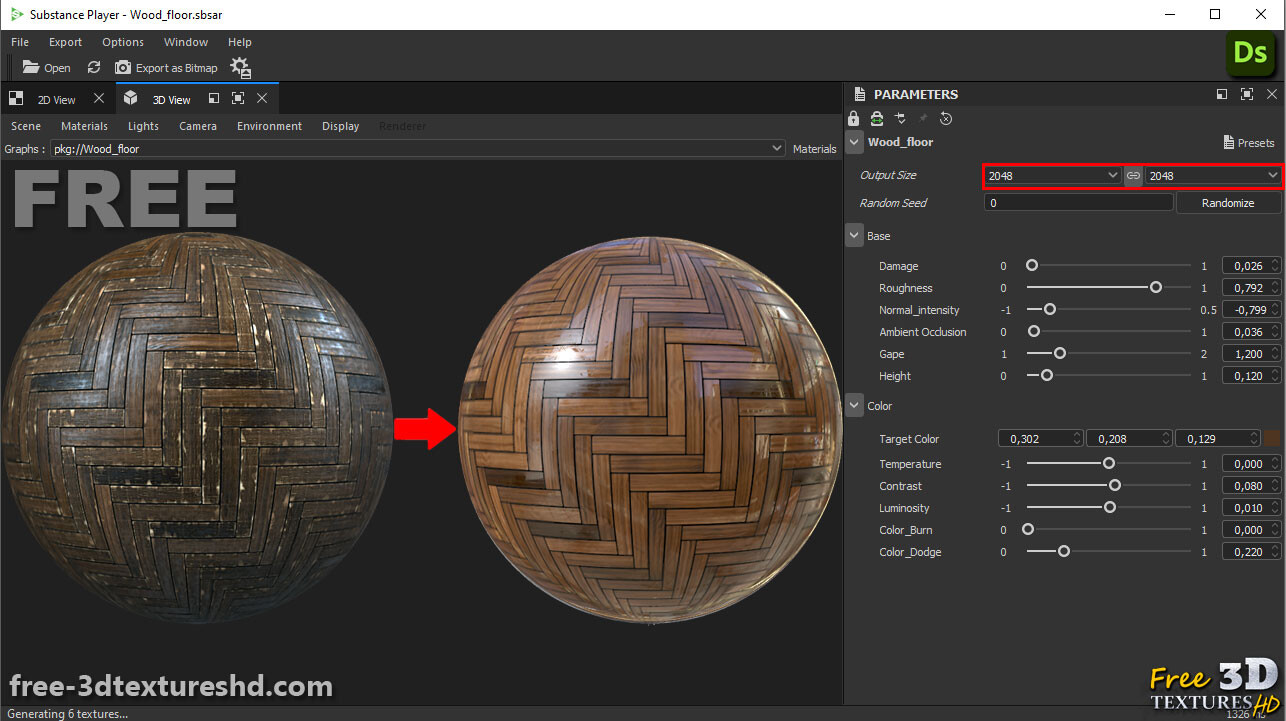The height and width of the screenshot is (721, 1286).
Task: Collapse the Base parameters section
Action: pyautogui.click(x=854, y=235)
